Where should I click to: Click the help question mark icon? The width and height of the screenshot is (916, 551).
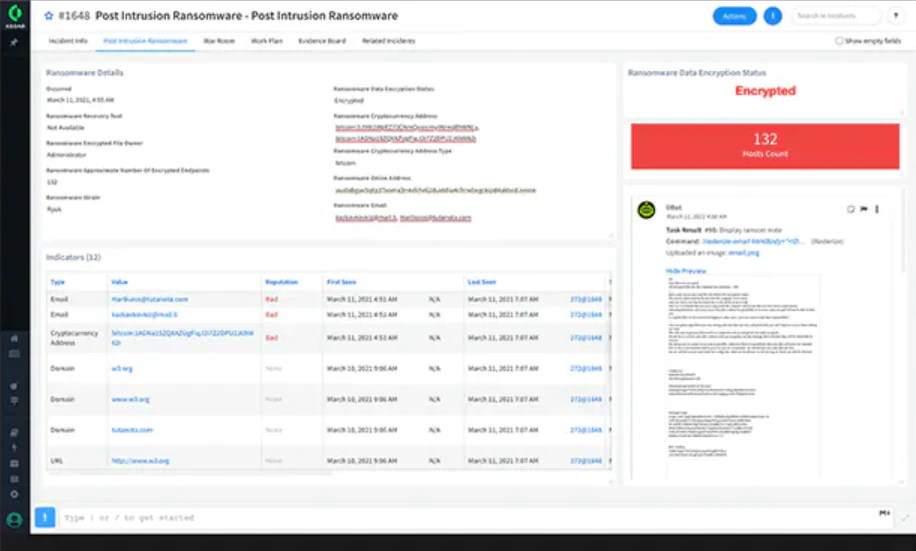[x=896, y=16]
